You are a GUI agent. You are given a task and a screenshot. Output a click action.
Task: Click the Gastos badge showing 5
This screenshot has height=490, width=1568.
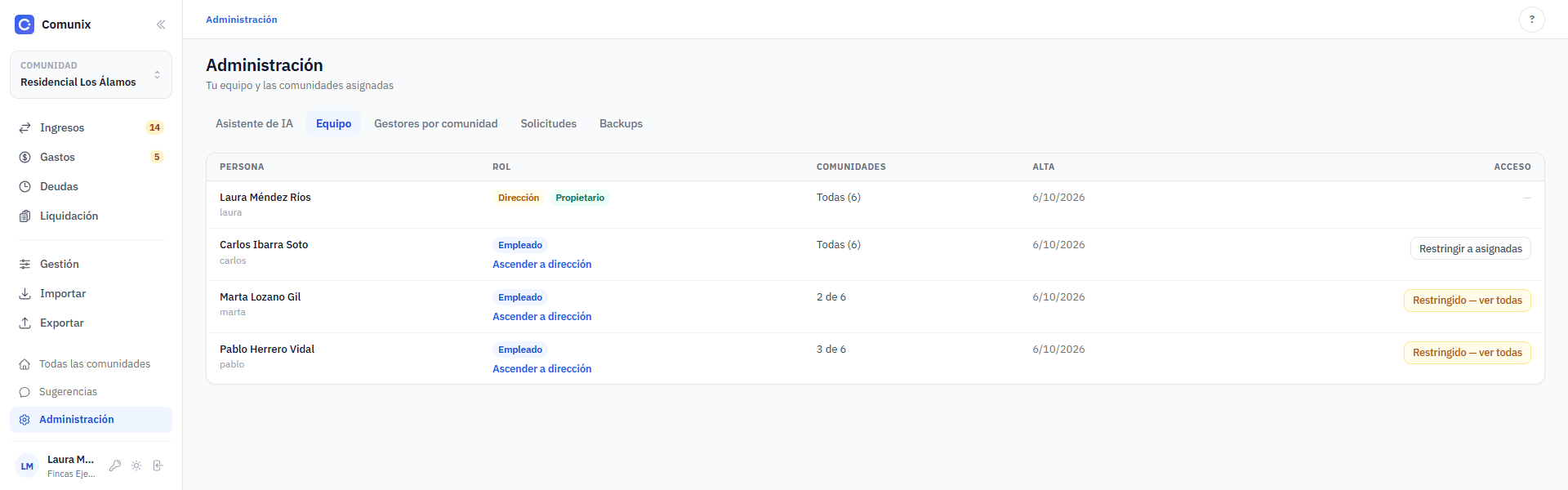click(x=157, y=157)
